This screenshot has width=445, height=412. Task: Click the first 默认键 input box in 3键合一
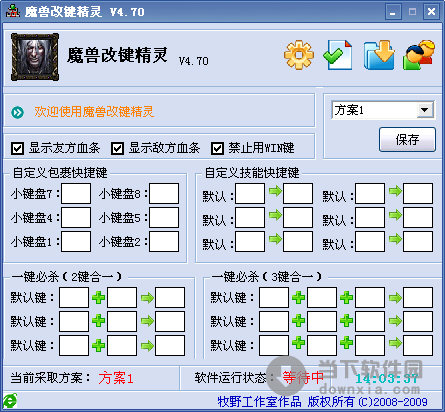pos(274,297)
